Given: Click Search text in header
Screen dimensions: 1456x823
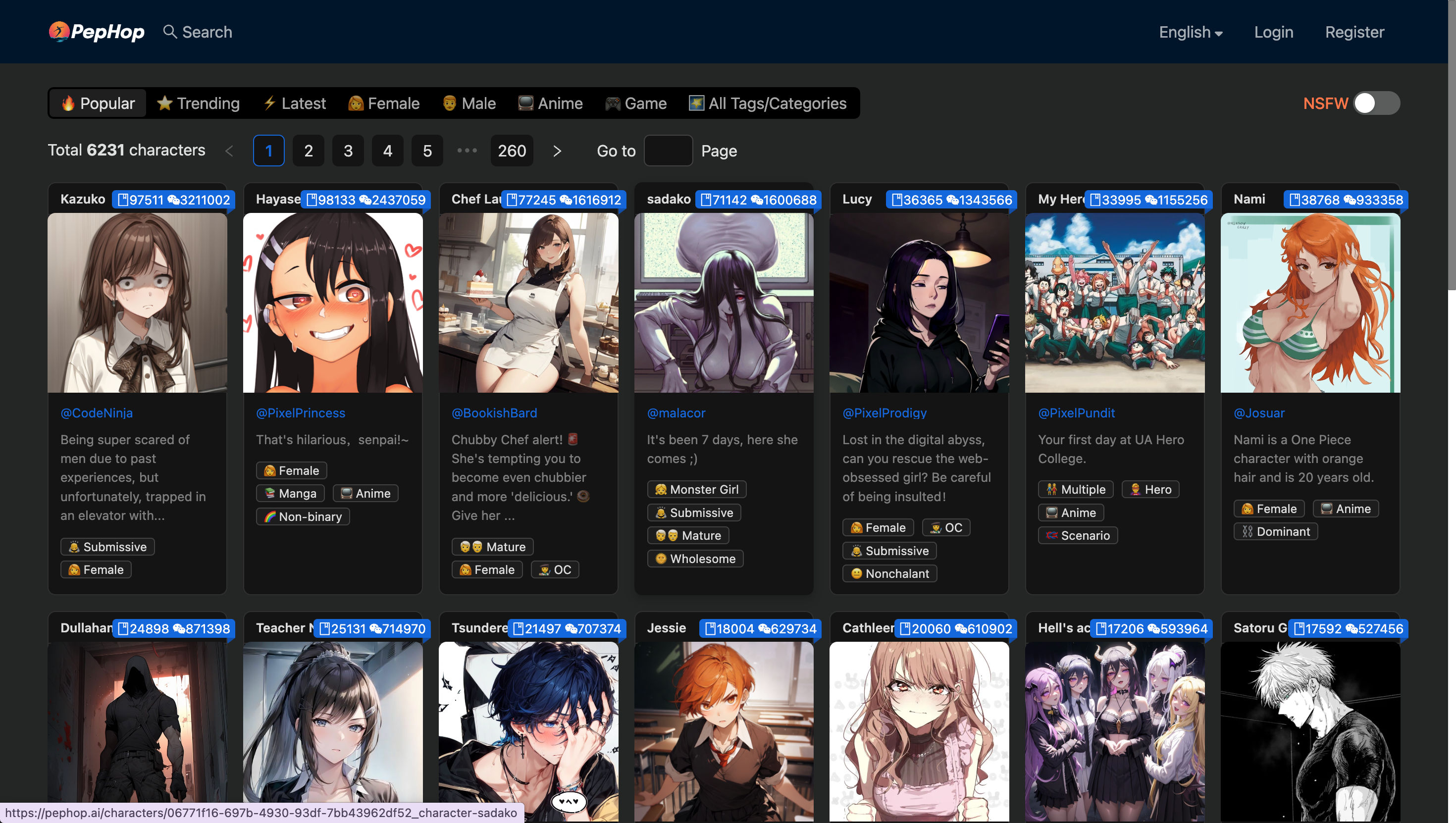Looking at the screenshot, I should click(x=207, y=32).
